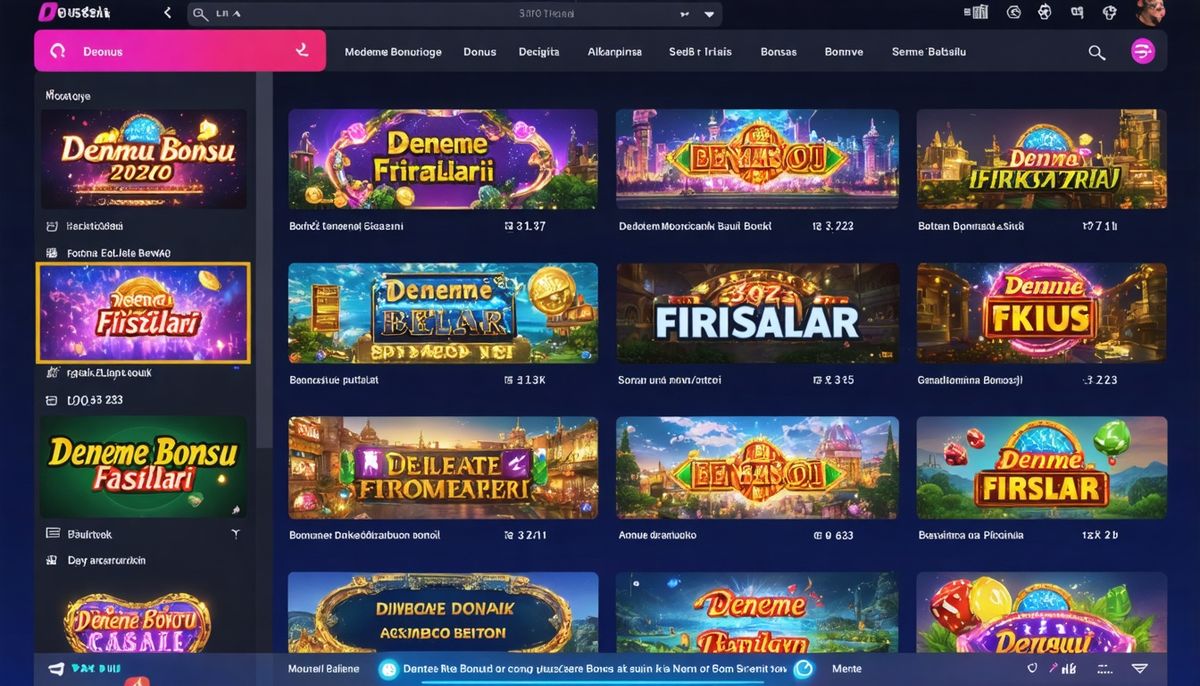This screenshot has width=1200, height=686.
Task: Click the circular refresh icon ending the bottom ticker
Action: pyautogui.click(x=803, y=669)
